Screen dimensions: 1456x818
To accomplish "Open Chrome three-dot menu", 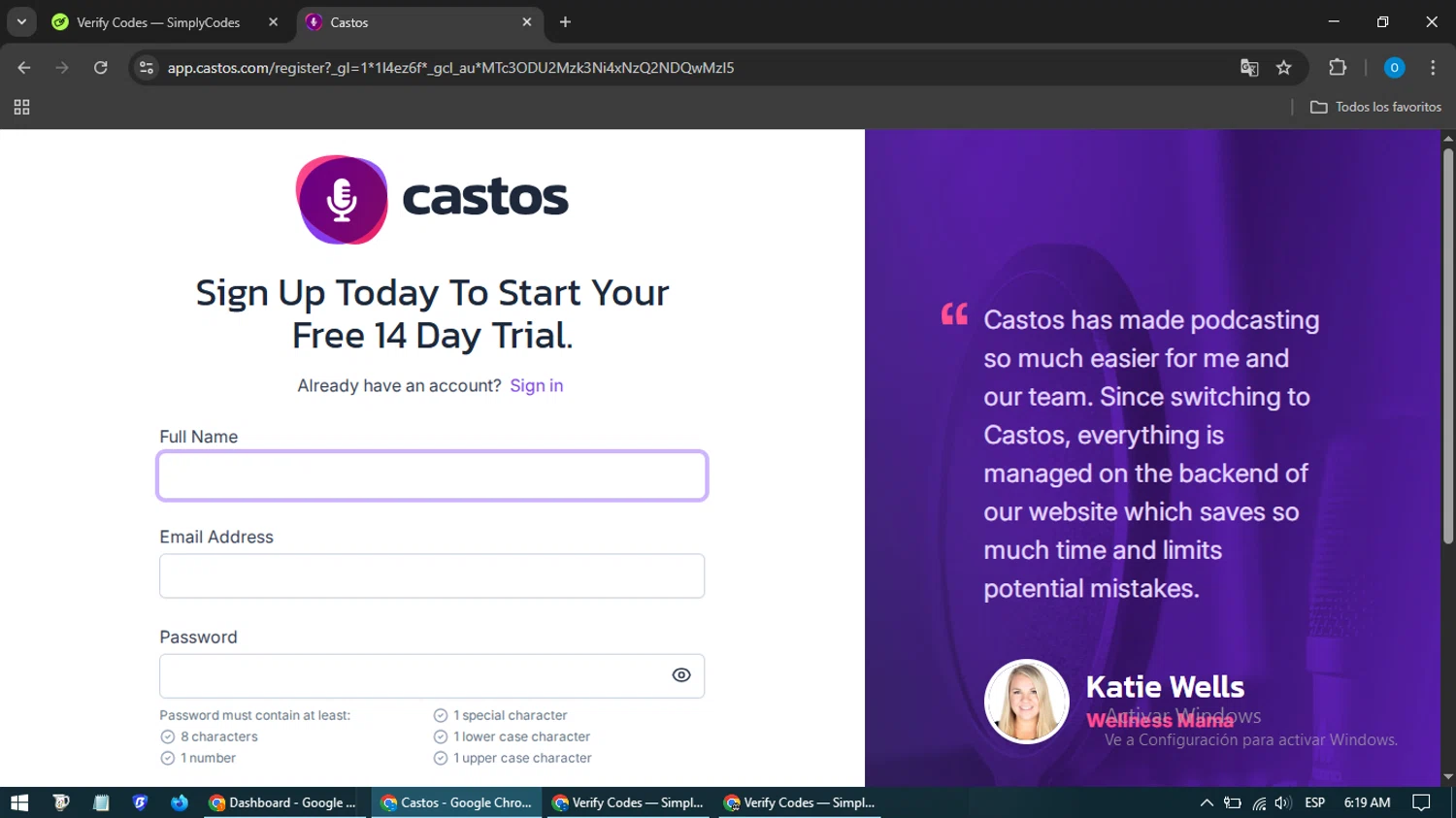I will 1433,67.
